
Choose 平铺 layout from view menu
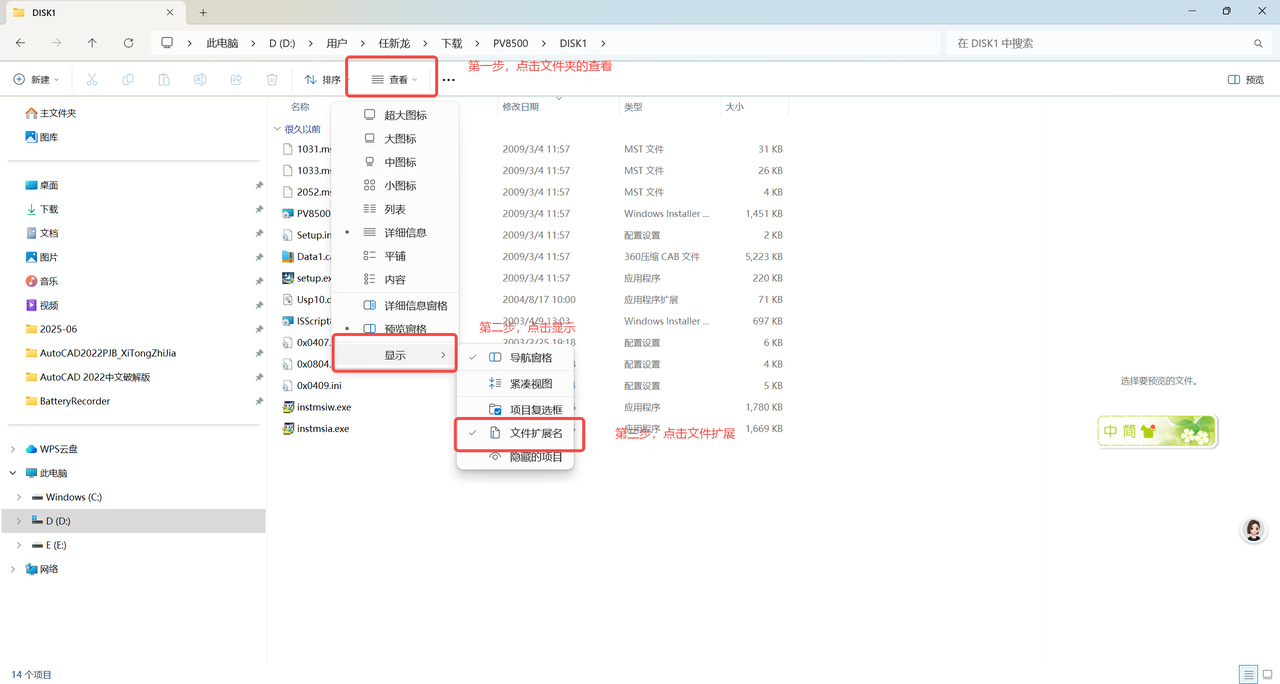[395, 256]
